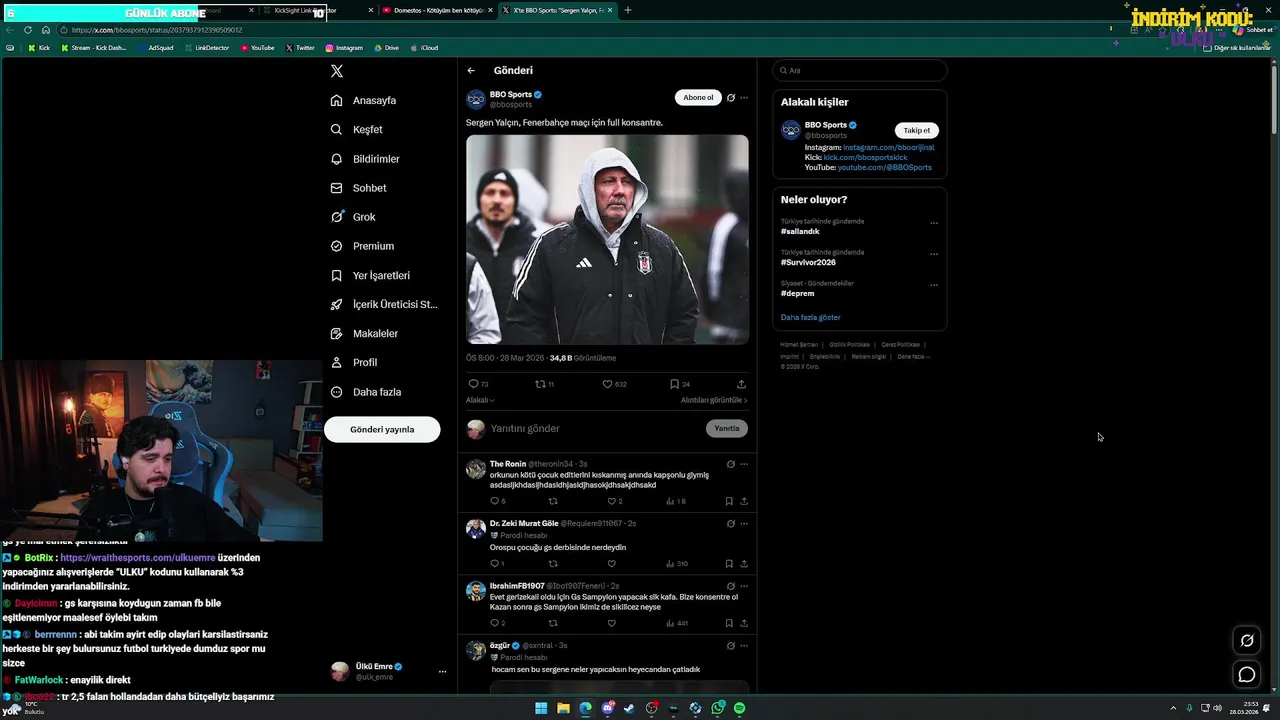Image resolution: width=1280 pixels, height=720 pixels.
Task: Open the wraithesports.com link in chat
Action: [137, 558]
